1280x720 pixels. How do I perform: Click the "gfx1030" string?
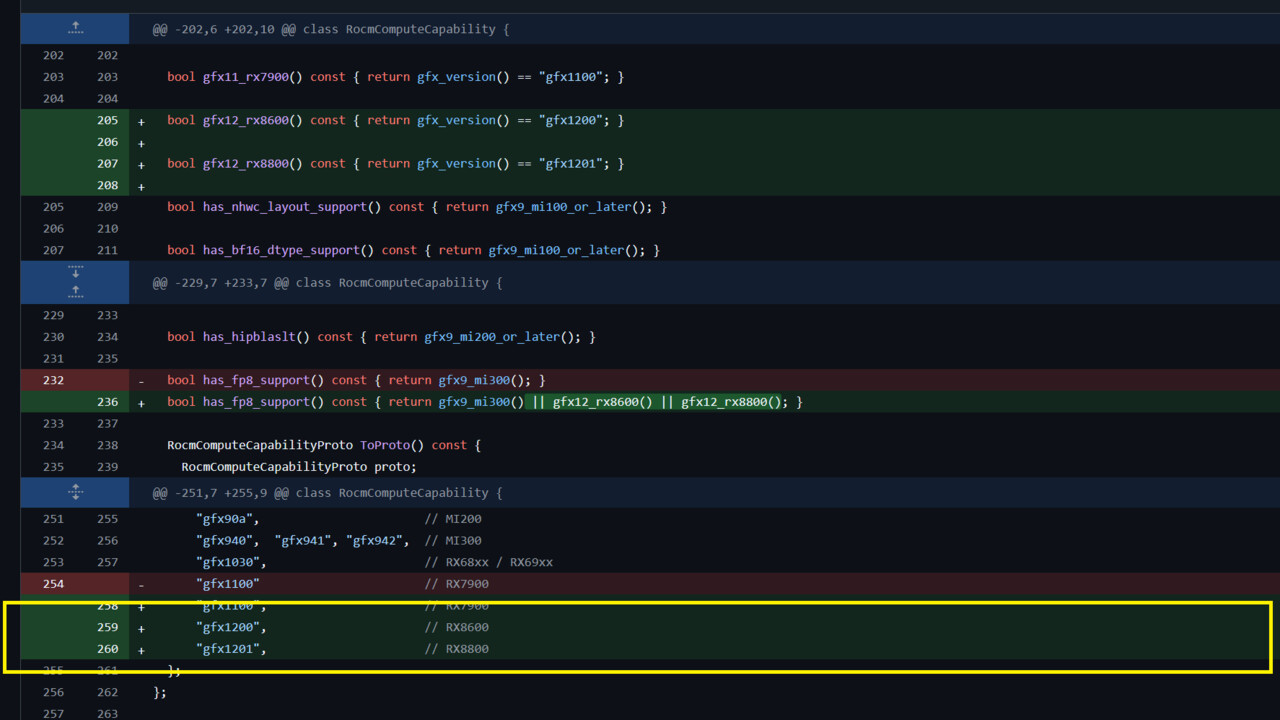point(231,562)
